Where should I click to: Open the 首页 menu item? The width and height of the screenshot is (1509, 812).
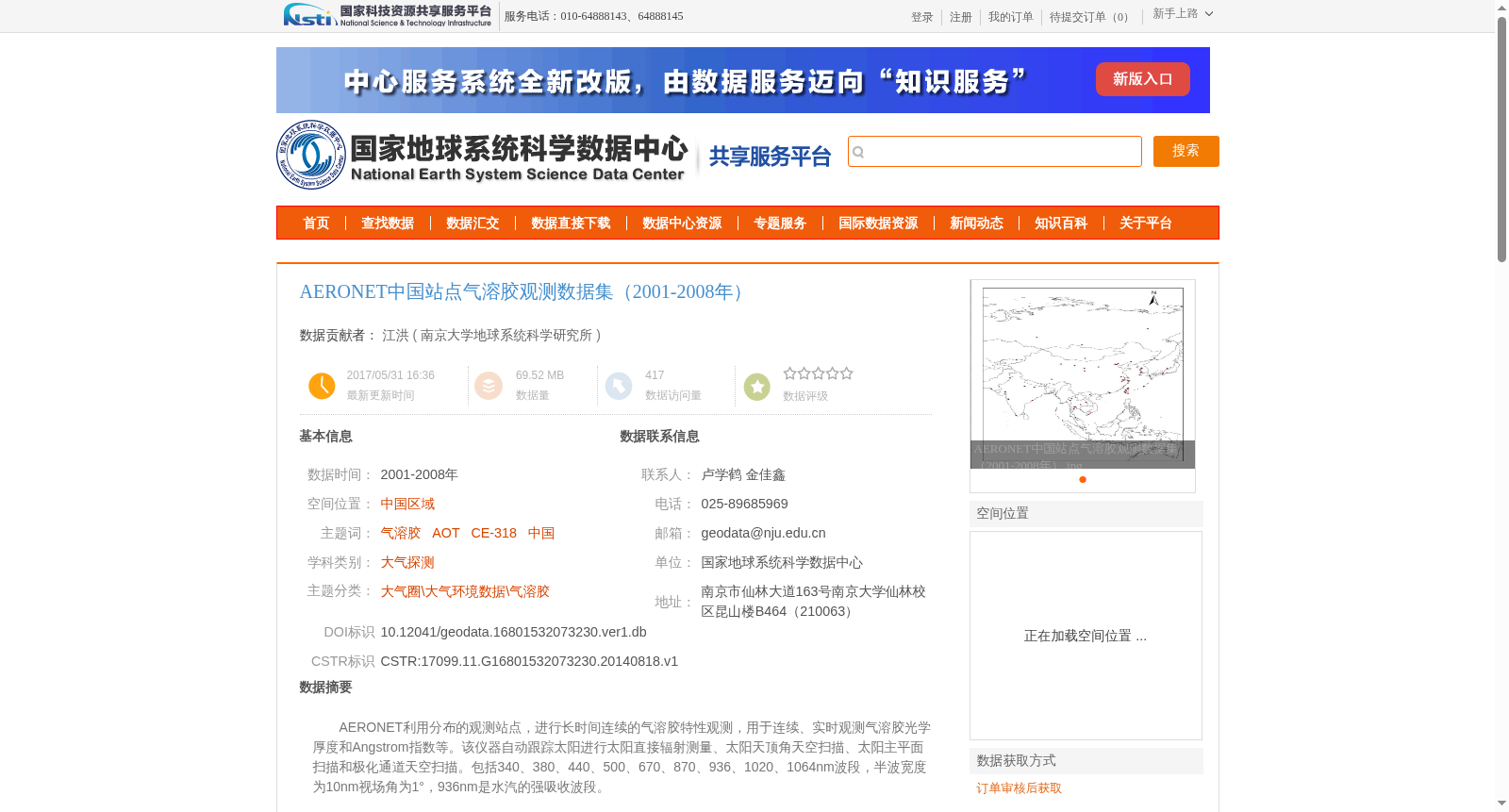point(316,224)
